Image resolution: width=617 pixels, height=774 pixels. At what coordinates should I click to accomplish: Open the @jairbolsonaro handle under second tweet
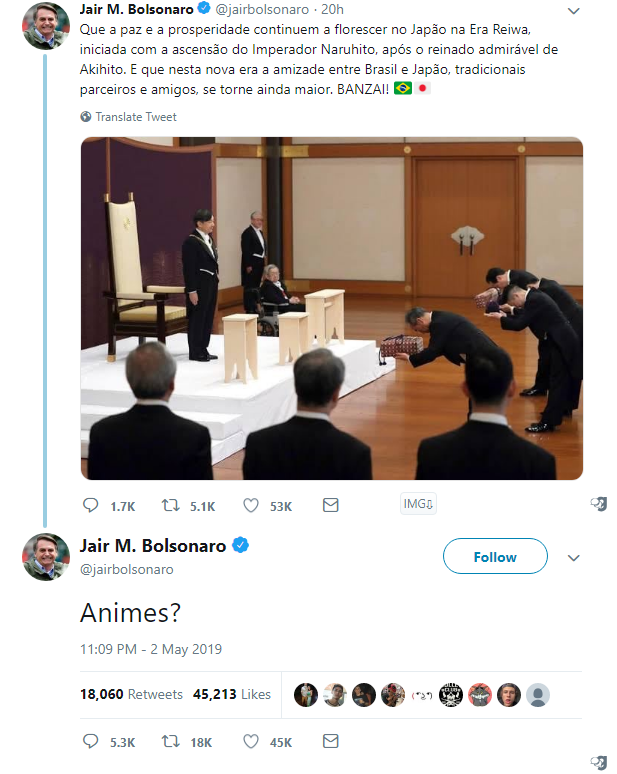click(126, 569)
